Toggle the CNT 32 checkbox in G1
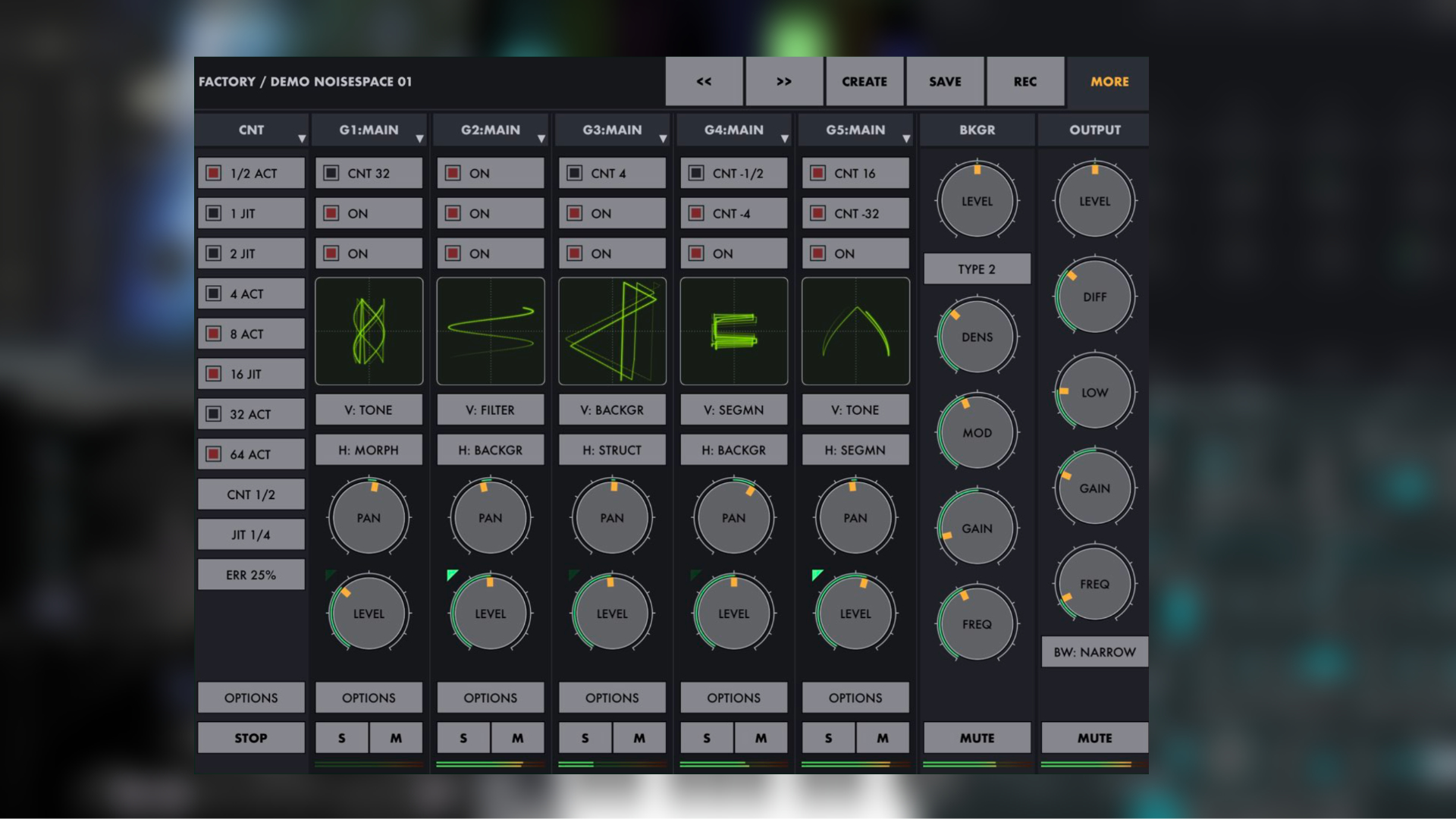This screenshot has height=819, width=1456. click(x=331, y=173)
